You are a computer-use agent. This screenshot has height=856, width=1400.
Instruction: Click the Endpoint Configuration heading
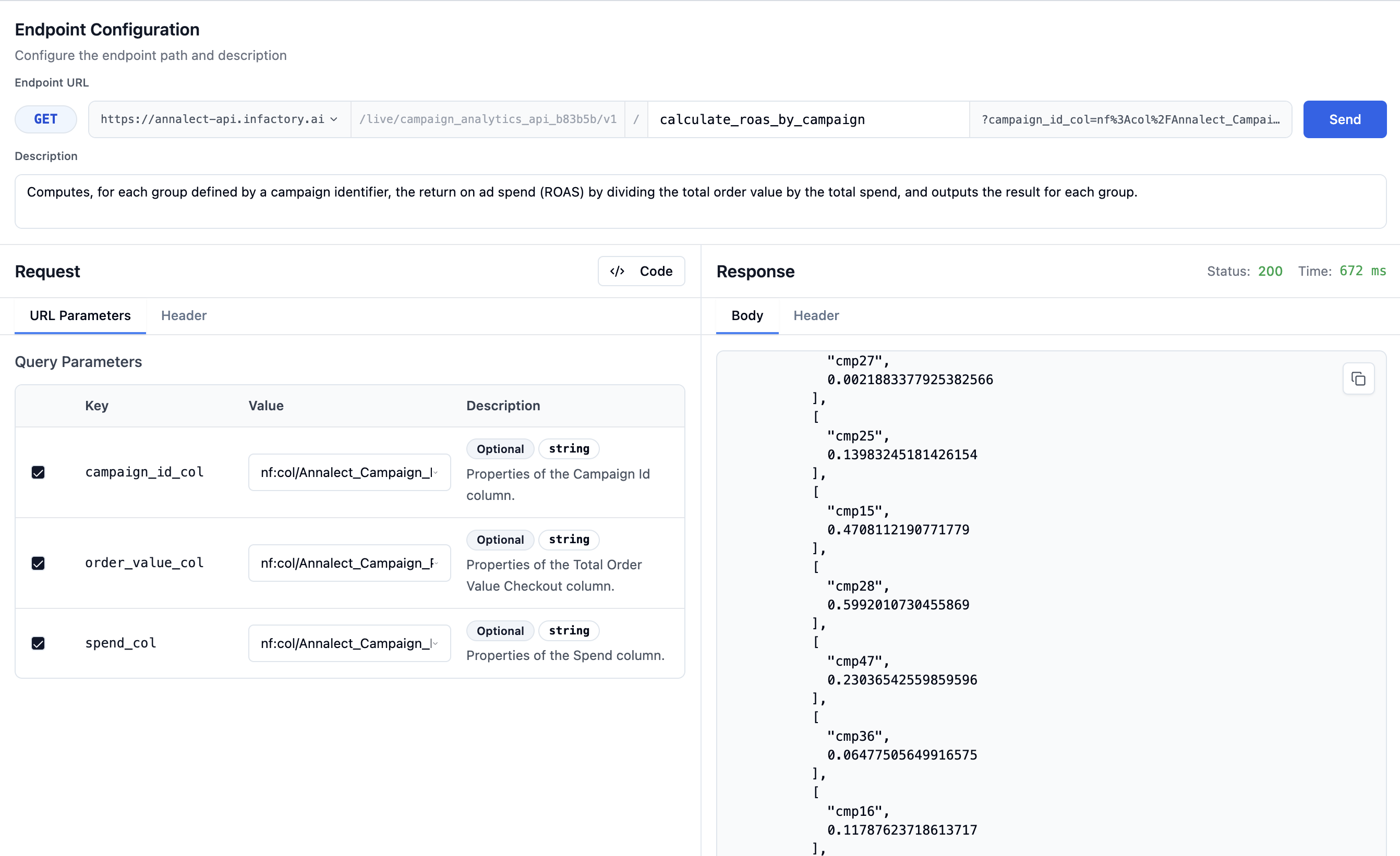pos(107,30)
